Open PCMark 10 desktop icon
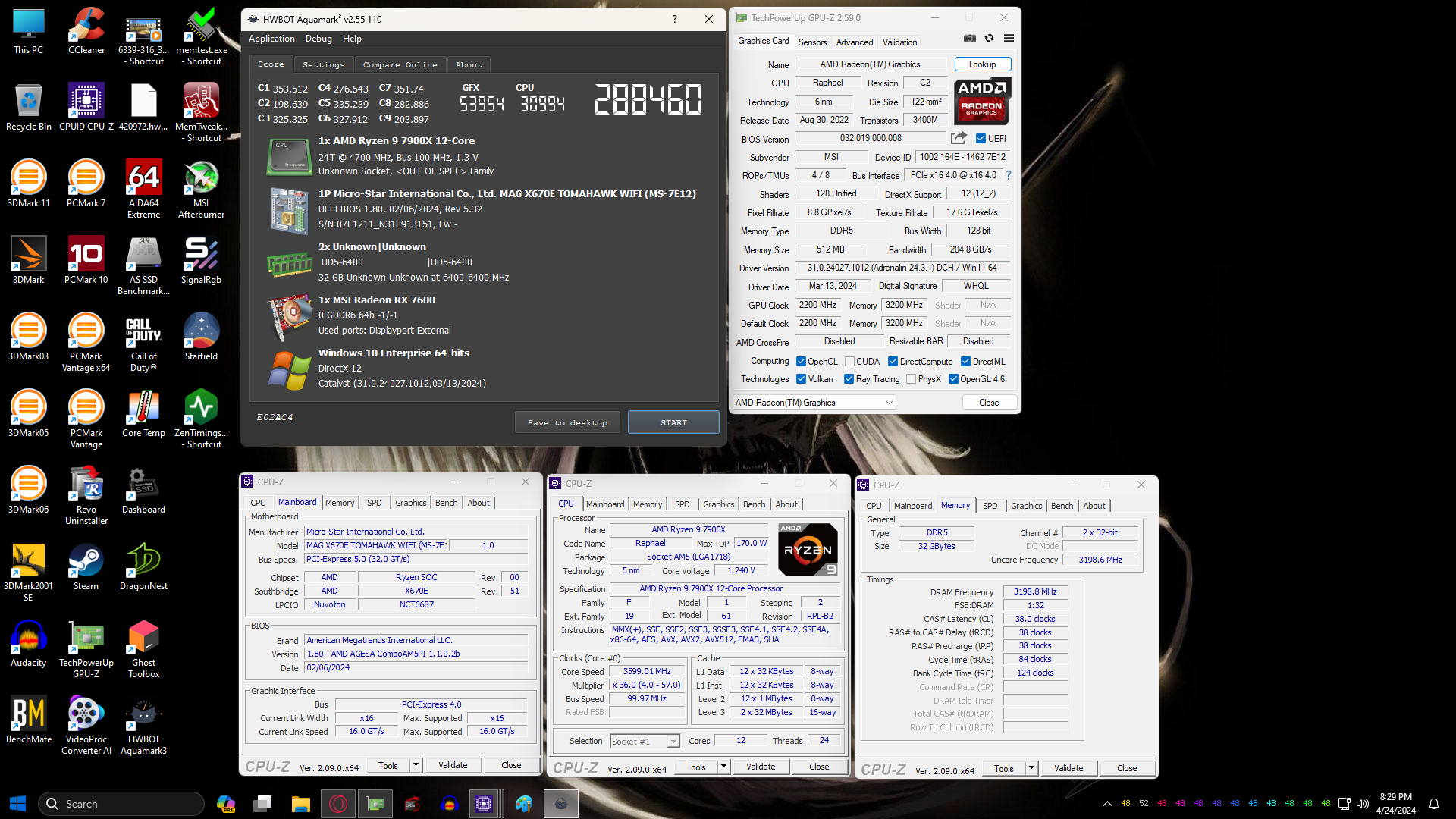 pos(86,260)
